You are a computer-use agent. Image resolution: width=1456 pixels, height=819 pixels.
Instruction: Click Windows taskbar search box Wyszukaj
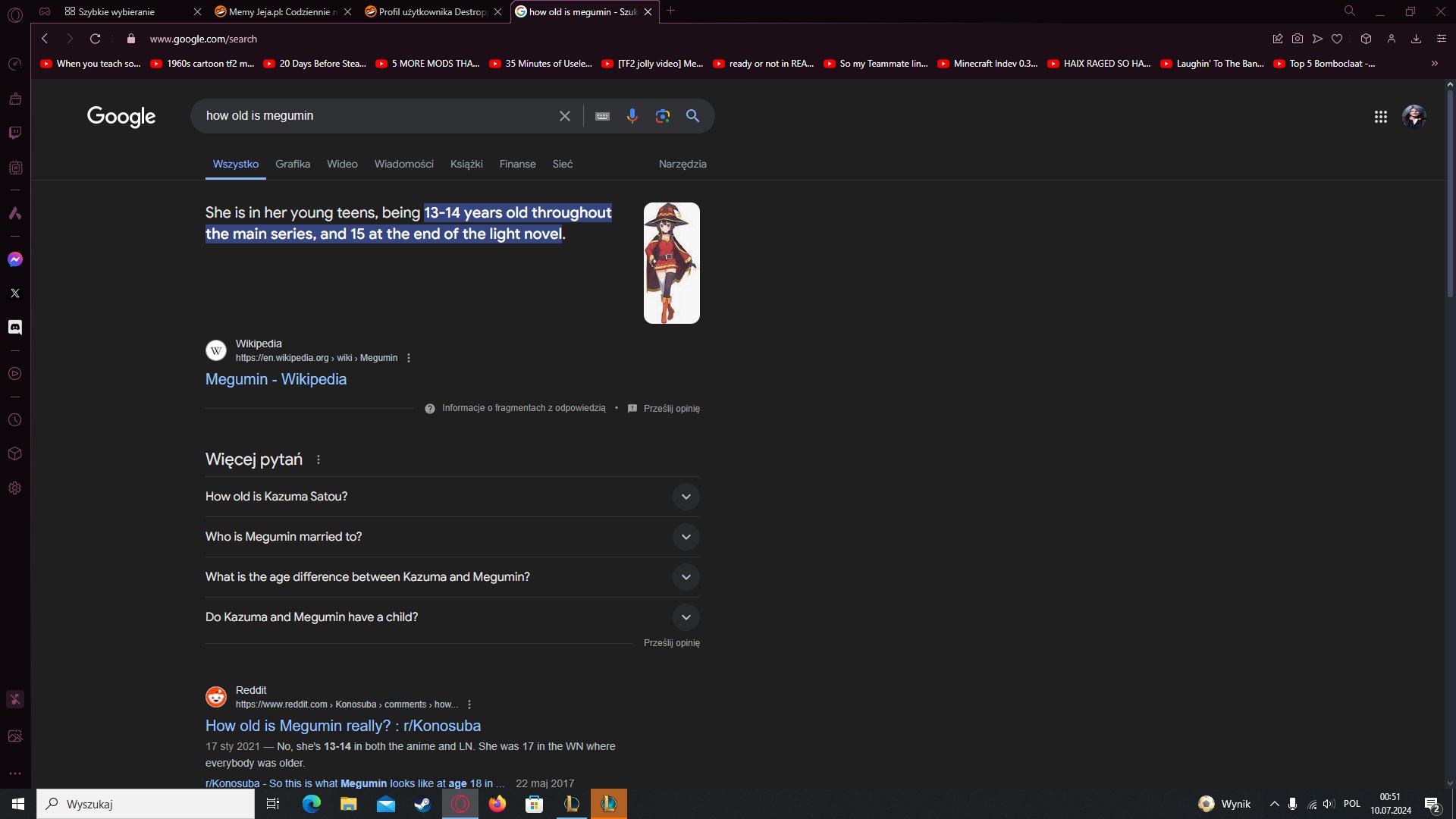(x=146, y=804)
